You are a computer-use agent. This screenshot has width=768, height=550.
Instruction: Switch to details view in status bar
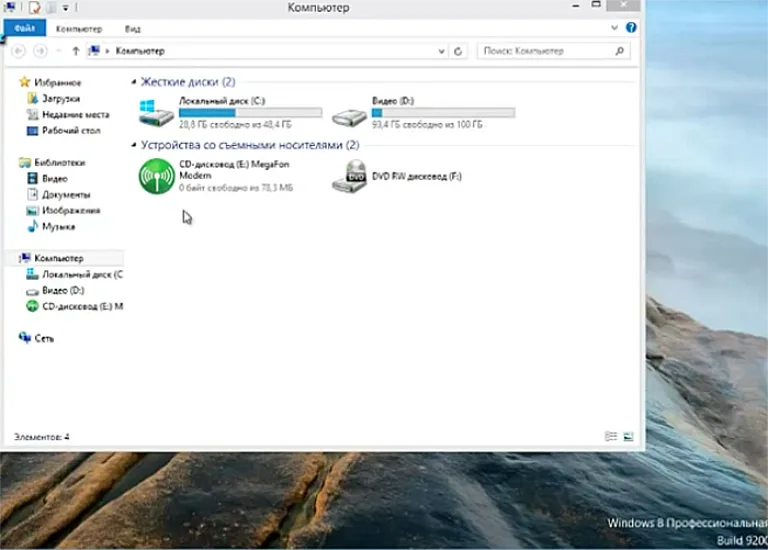tap(611, 436)
